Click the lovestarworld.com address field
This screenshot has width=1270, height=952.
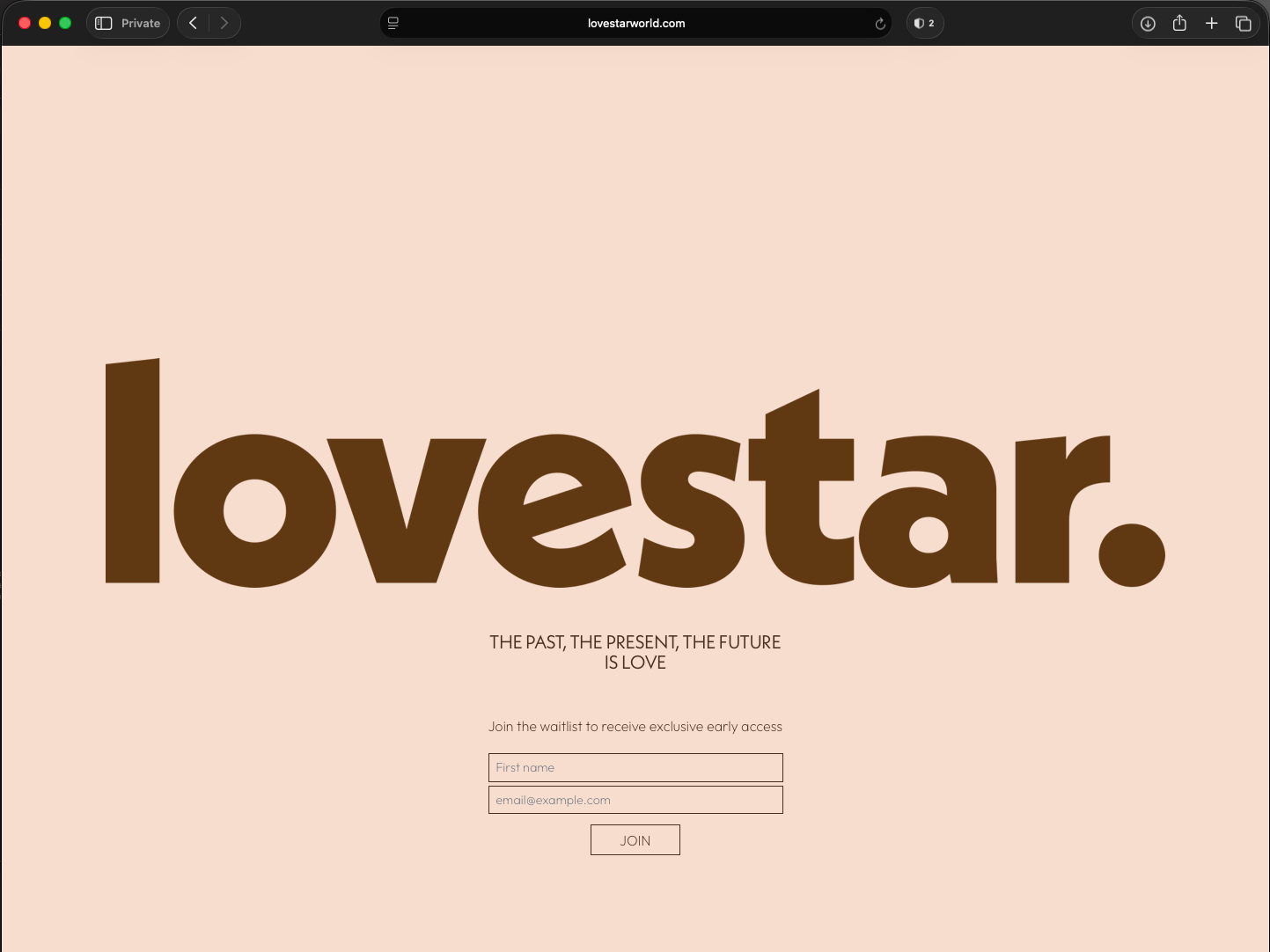click(x=636, y=23)
